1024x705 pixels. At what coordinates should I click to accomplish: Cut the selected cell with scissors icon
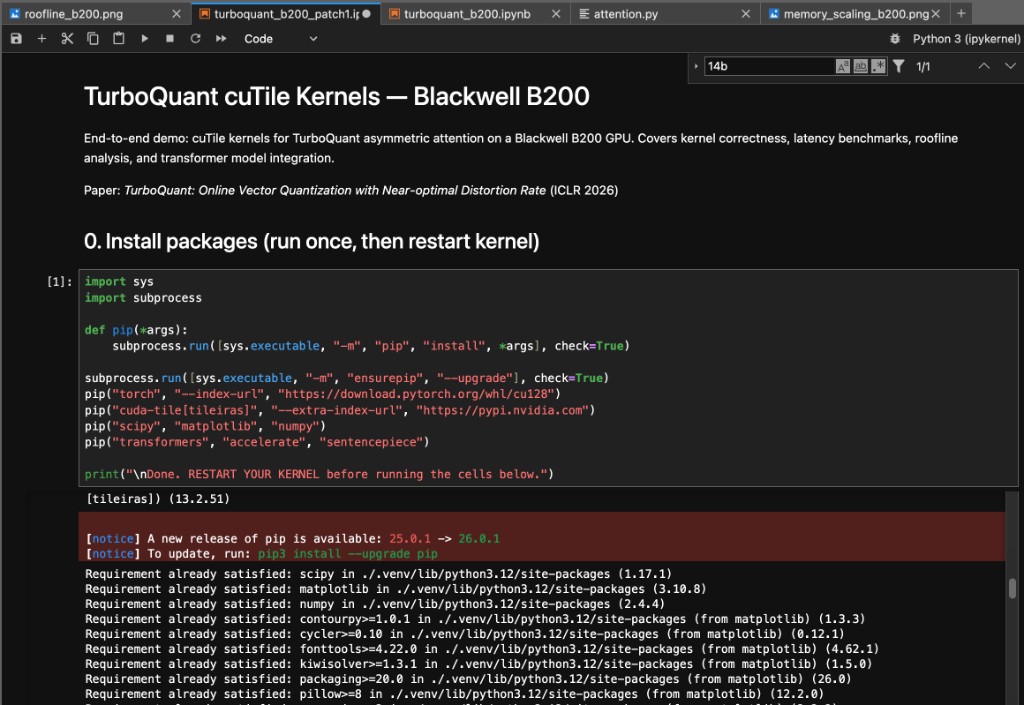tap(67, 39)
